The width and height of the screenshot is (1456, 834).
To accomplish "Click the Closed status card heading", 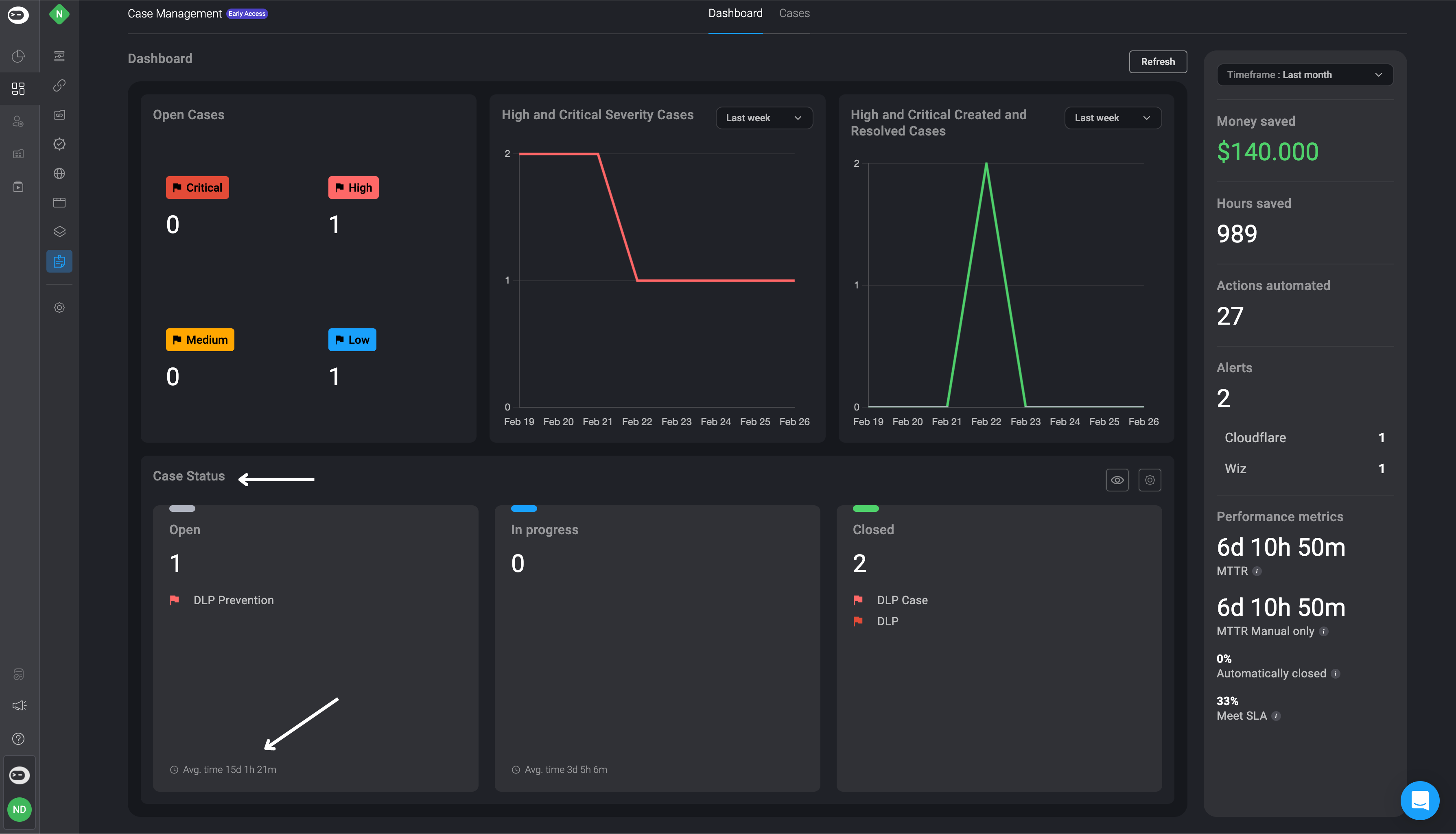I will coord(873,530).
